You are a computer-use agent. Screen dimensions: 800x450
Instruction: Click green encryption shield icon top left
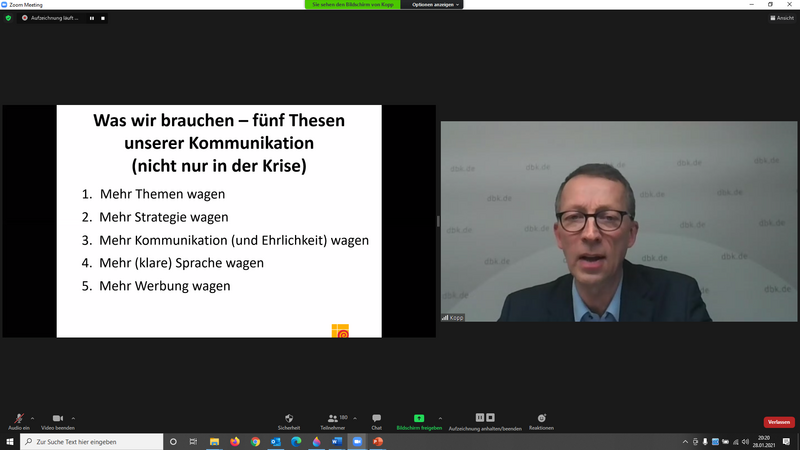click(9, 17)
